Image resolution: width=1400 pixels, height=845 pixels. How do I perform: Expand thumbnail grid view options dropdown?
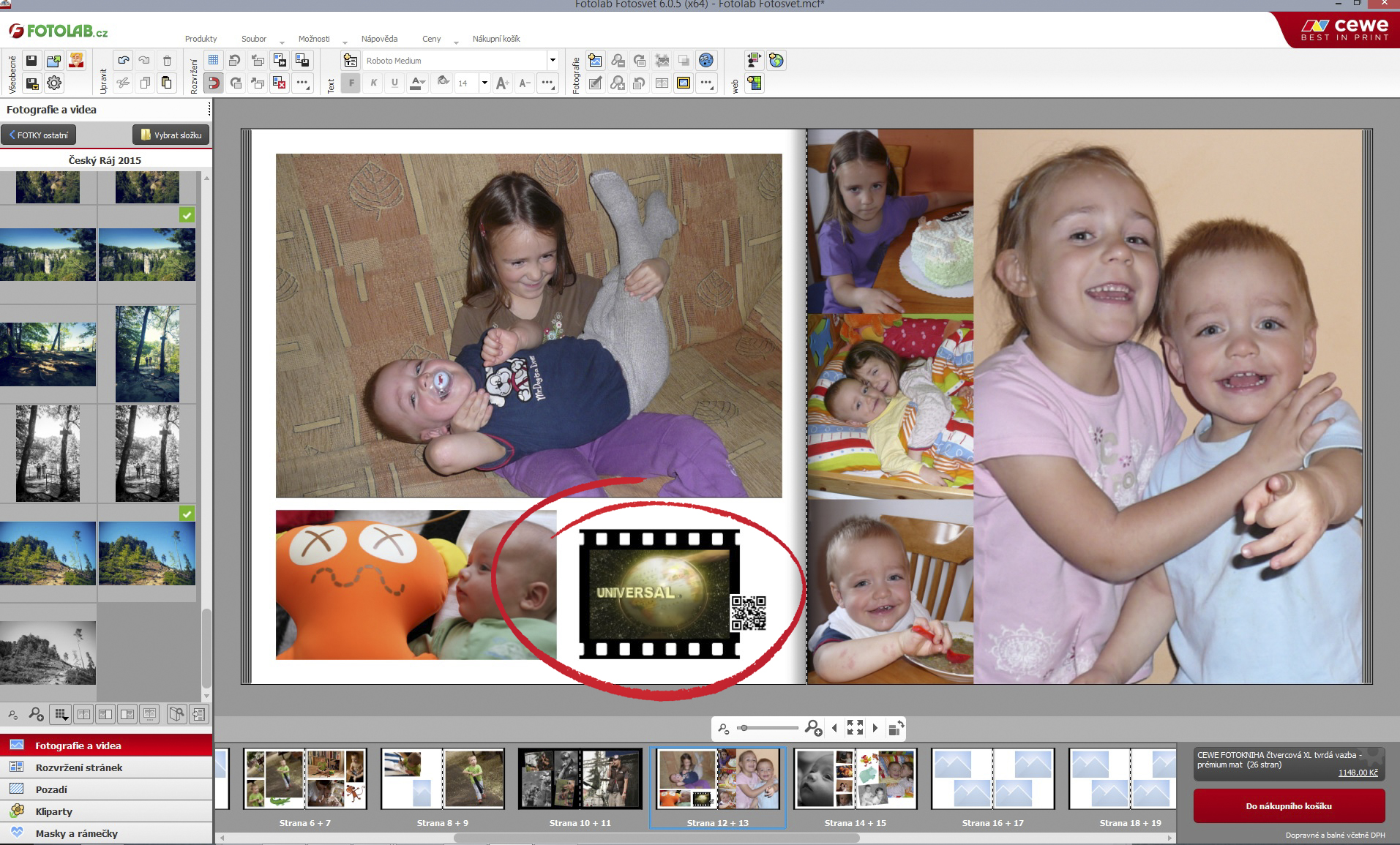61,715
